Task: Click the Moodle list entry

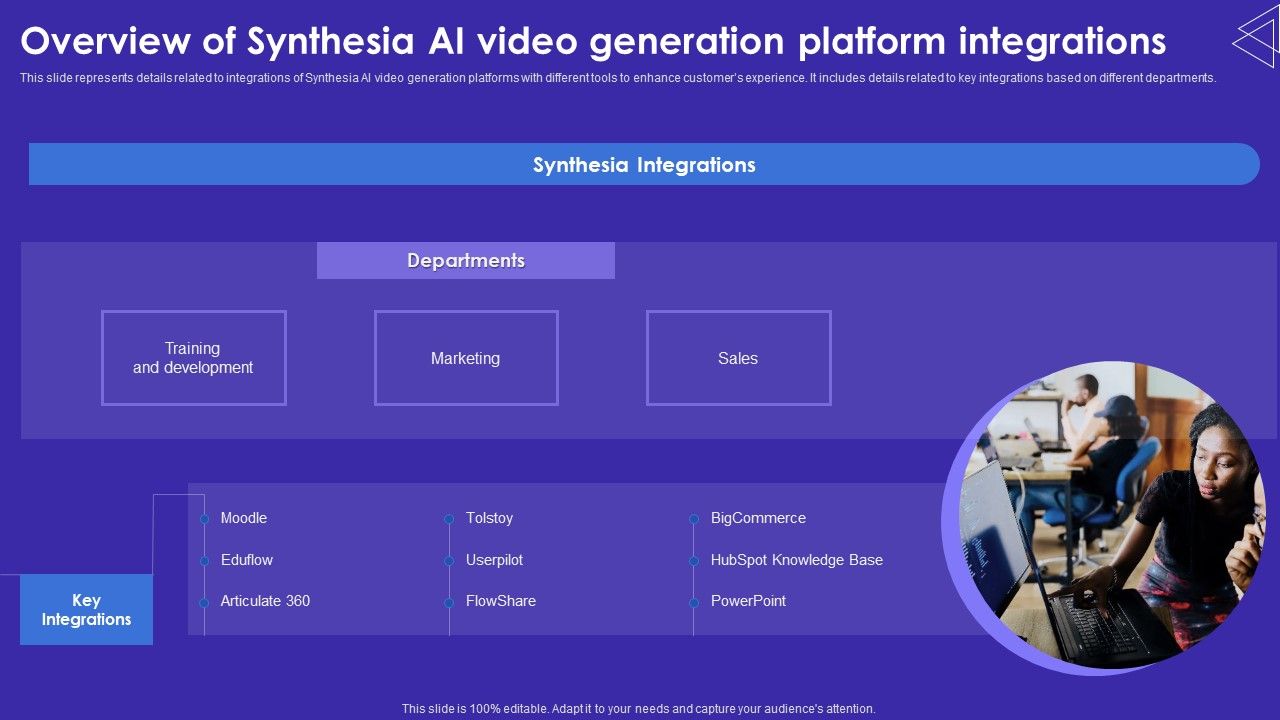Action: [244, 518]
